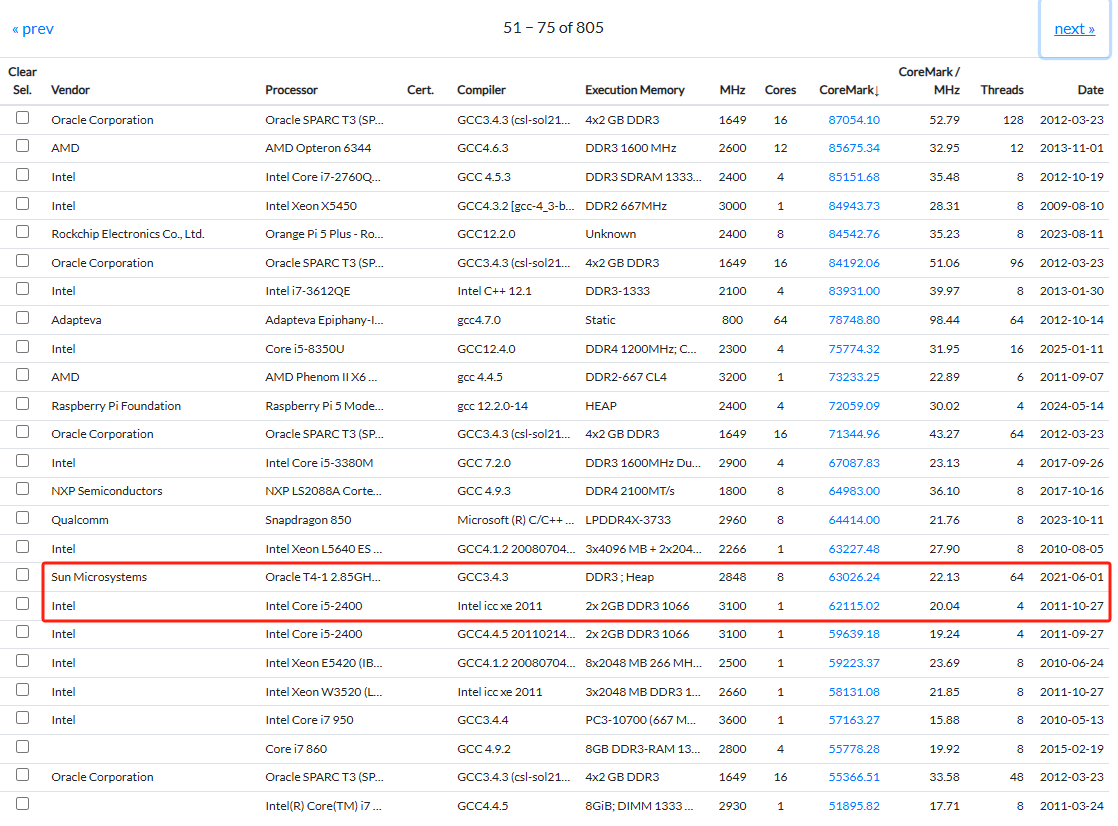Select checkbox for AMD Opteron 6344 row
The width and height of the screenshot is (1118, 826).
[x=23, y=146]
